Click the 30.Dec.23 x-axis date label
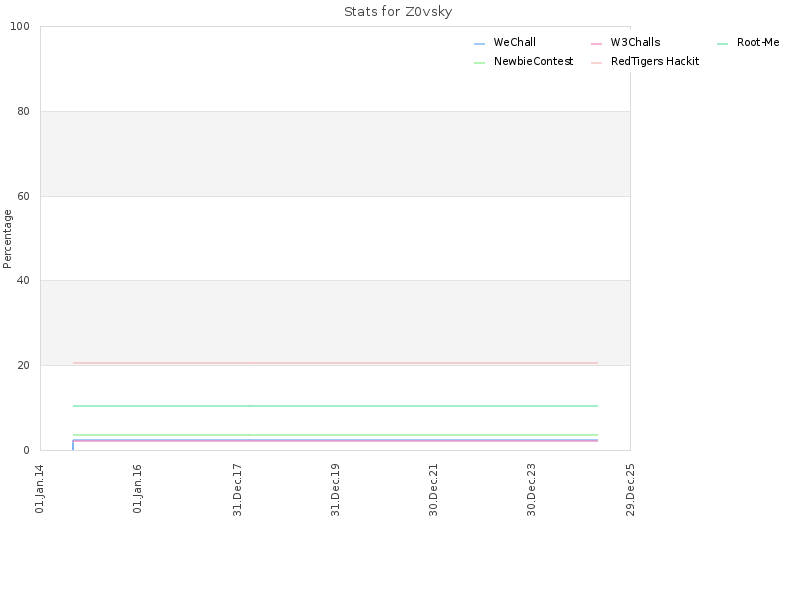Viewport: 800px width, 600px height. pyautogui.click(x=531, y=490)
